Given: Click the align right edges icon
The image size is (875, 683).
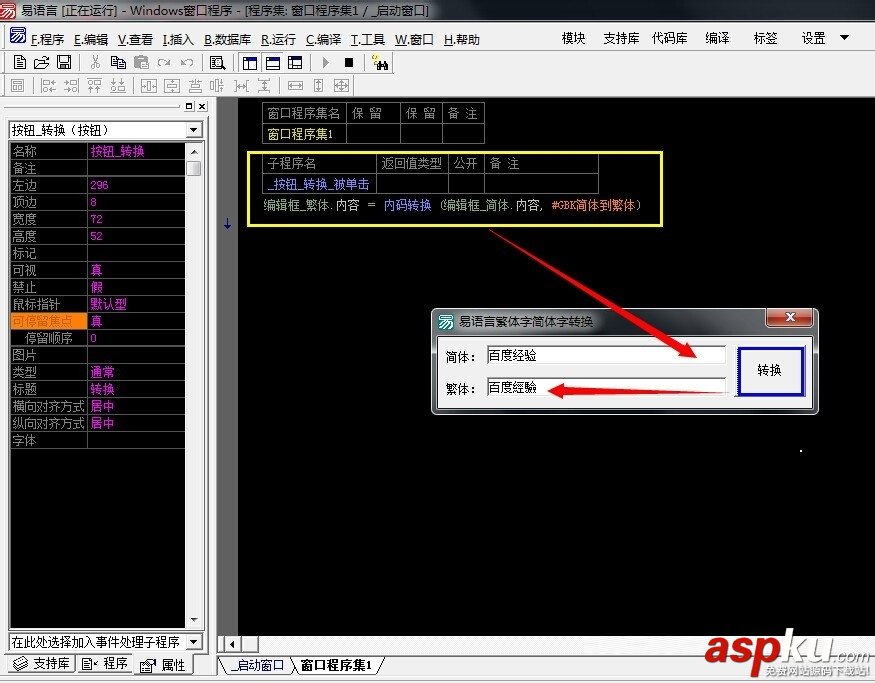Looking at the screenshot, I should click(x=71, y=85).
